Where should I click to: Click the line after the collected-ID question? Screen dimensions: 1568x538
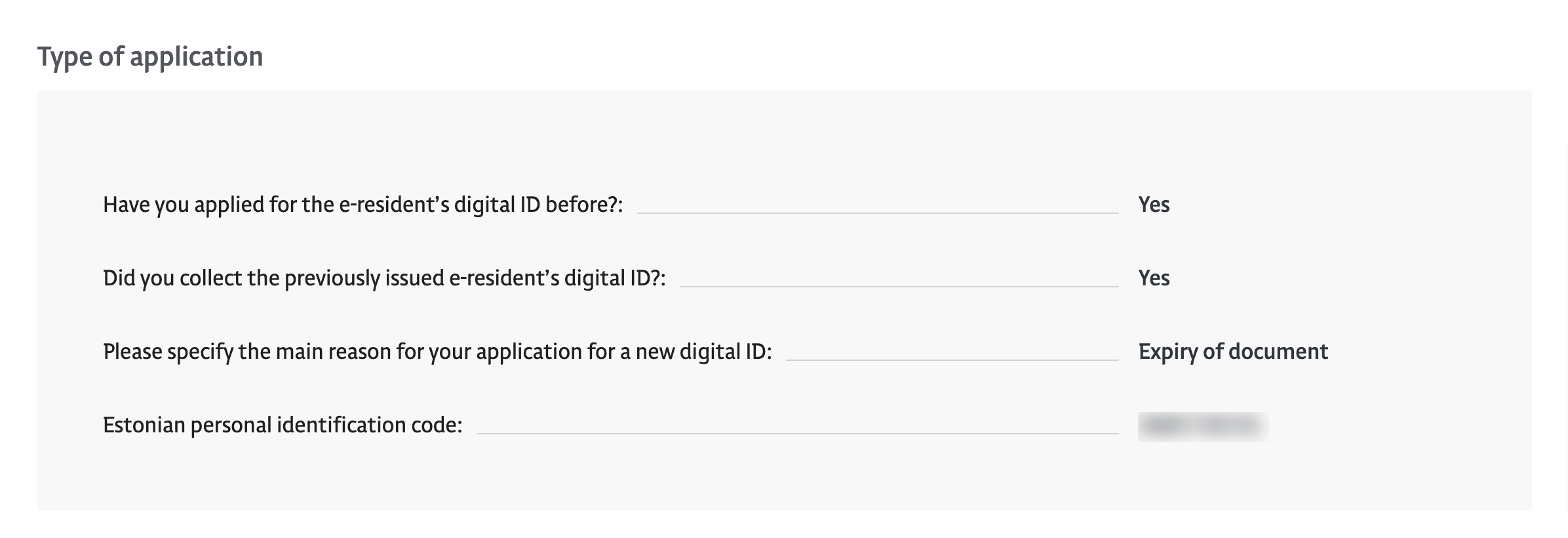[899, 286]
